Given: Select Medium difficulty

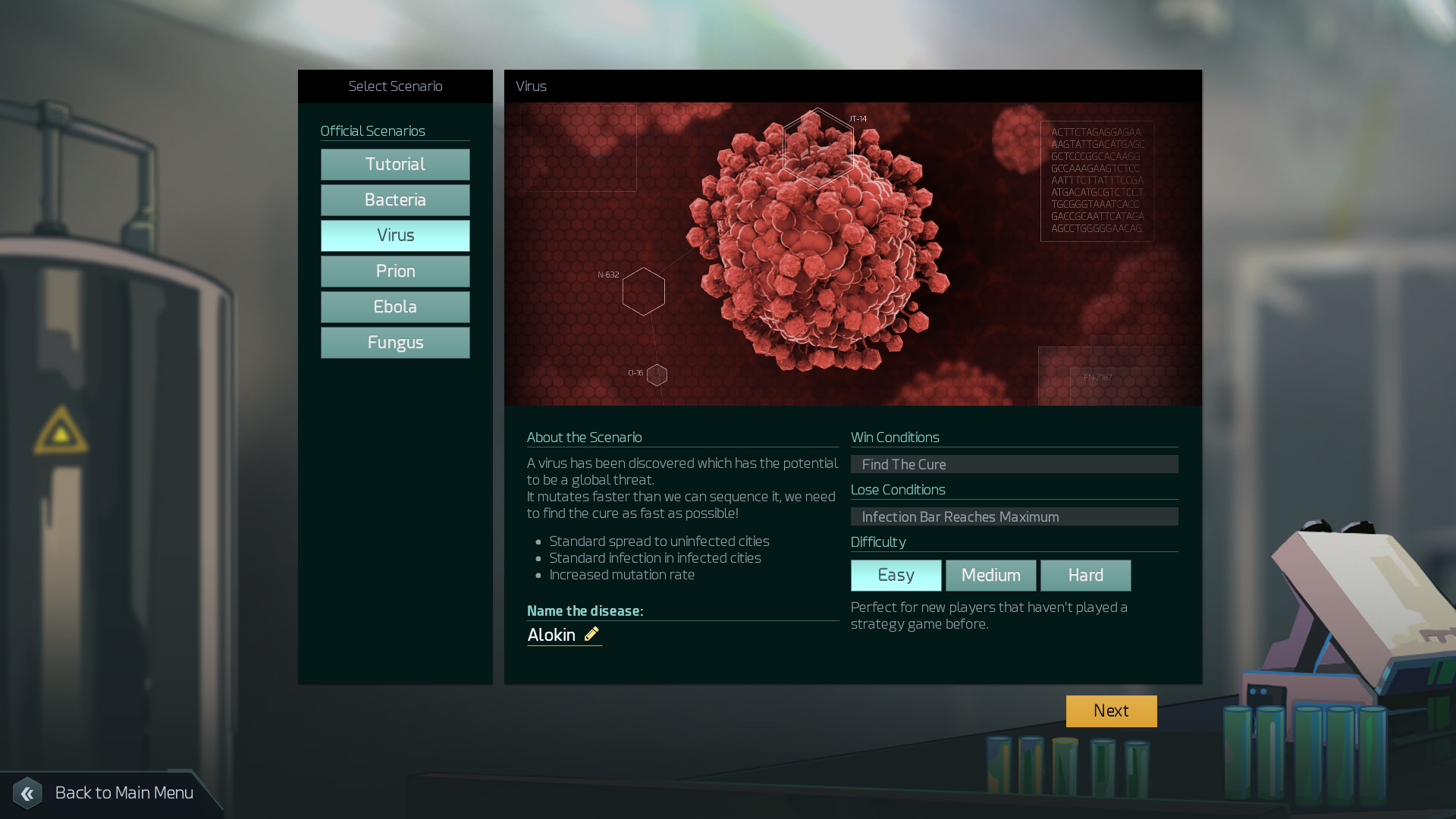Looking at the screenshot, I should coord(990,576).
